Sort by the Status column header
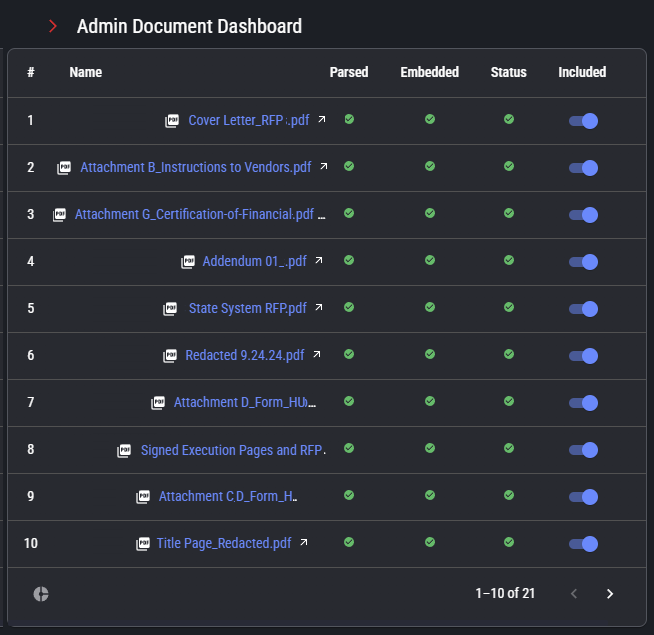Screen dimensions: 654x635 [508, 72]
